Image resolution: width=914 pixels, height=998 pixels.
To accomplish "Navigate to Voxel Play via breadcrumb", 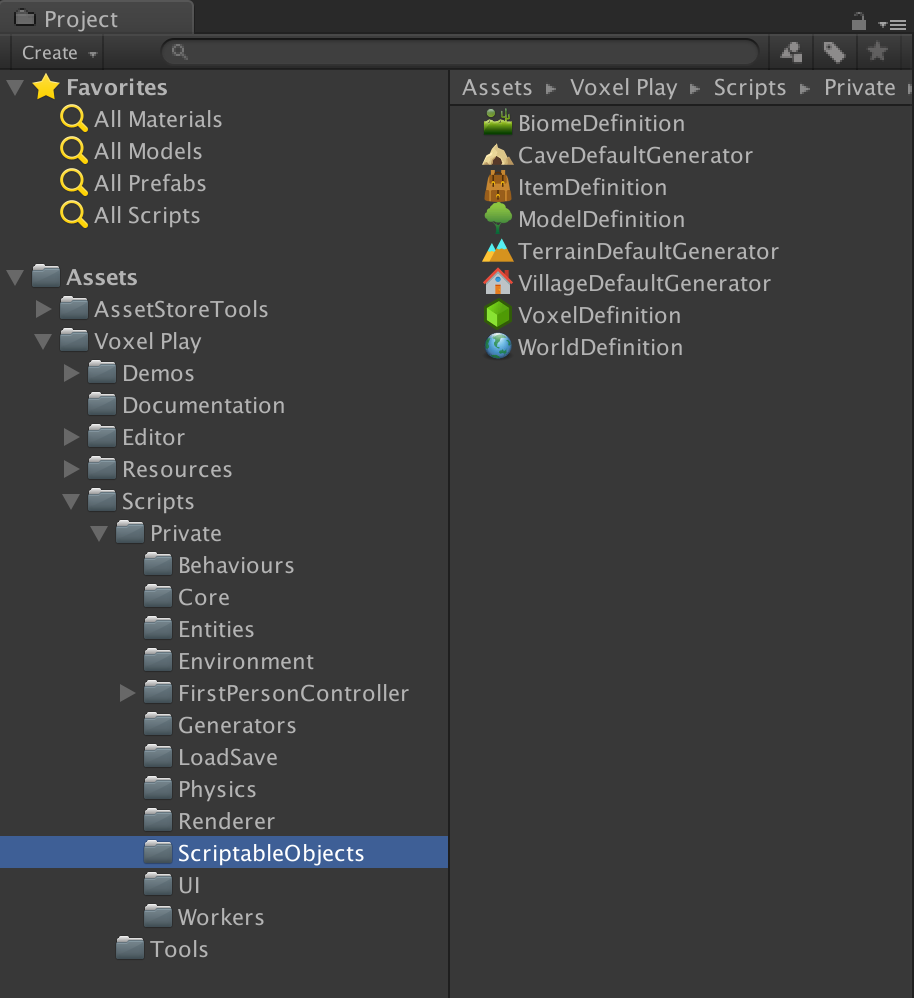I will (624, 87).
